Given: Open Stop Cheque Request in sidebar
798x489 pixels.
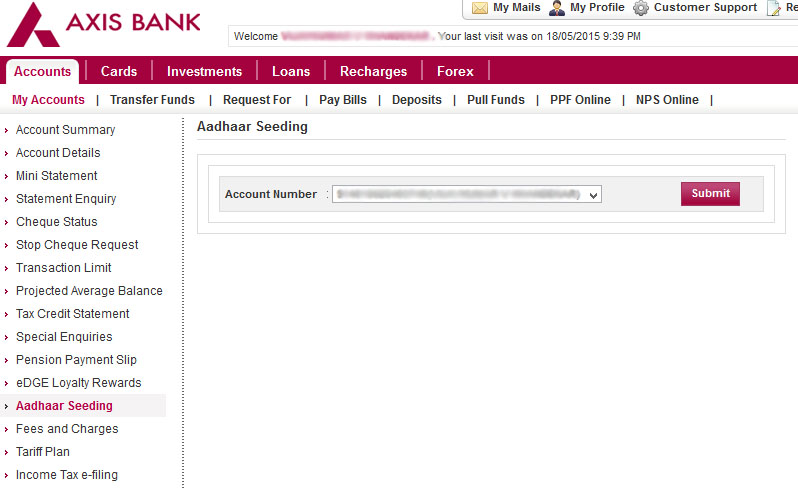Looking at the screenshot, I should (x=77, y=245).
